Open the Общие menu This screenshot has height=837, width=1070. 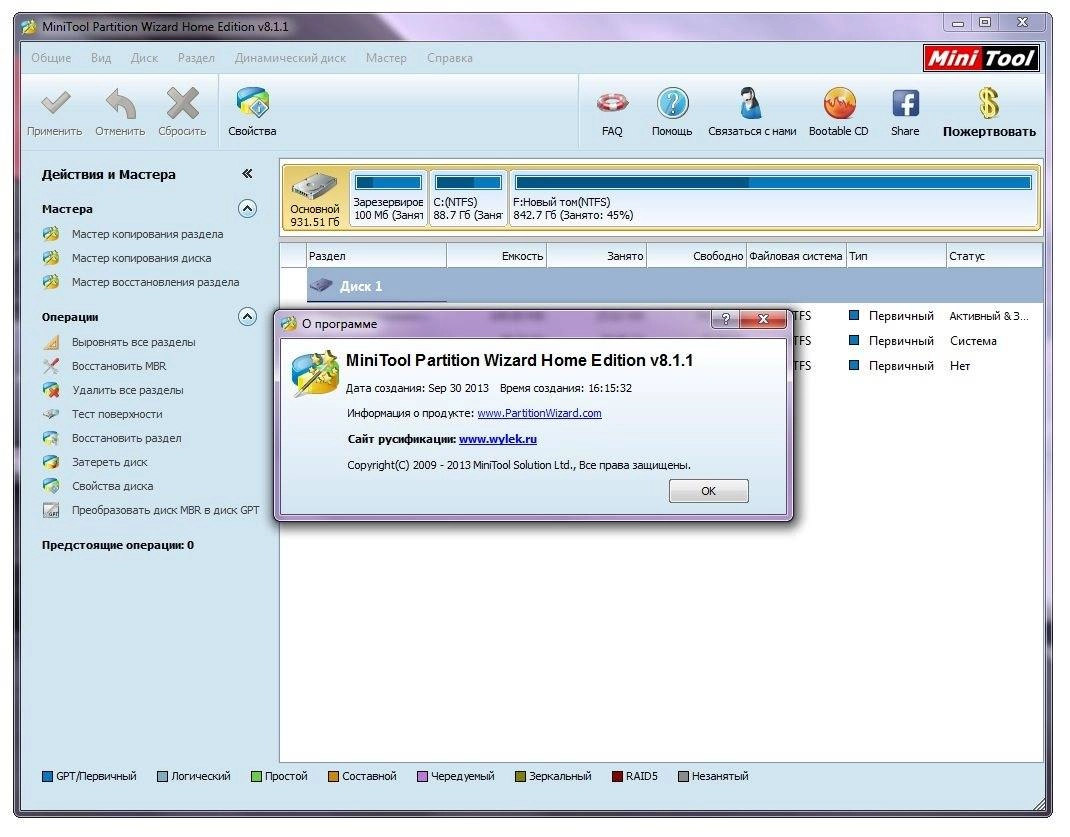[x=51, y=58]
